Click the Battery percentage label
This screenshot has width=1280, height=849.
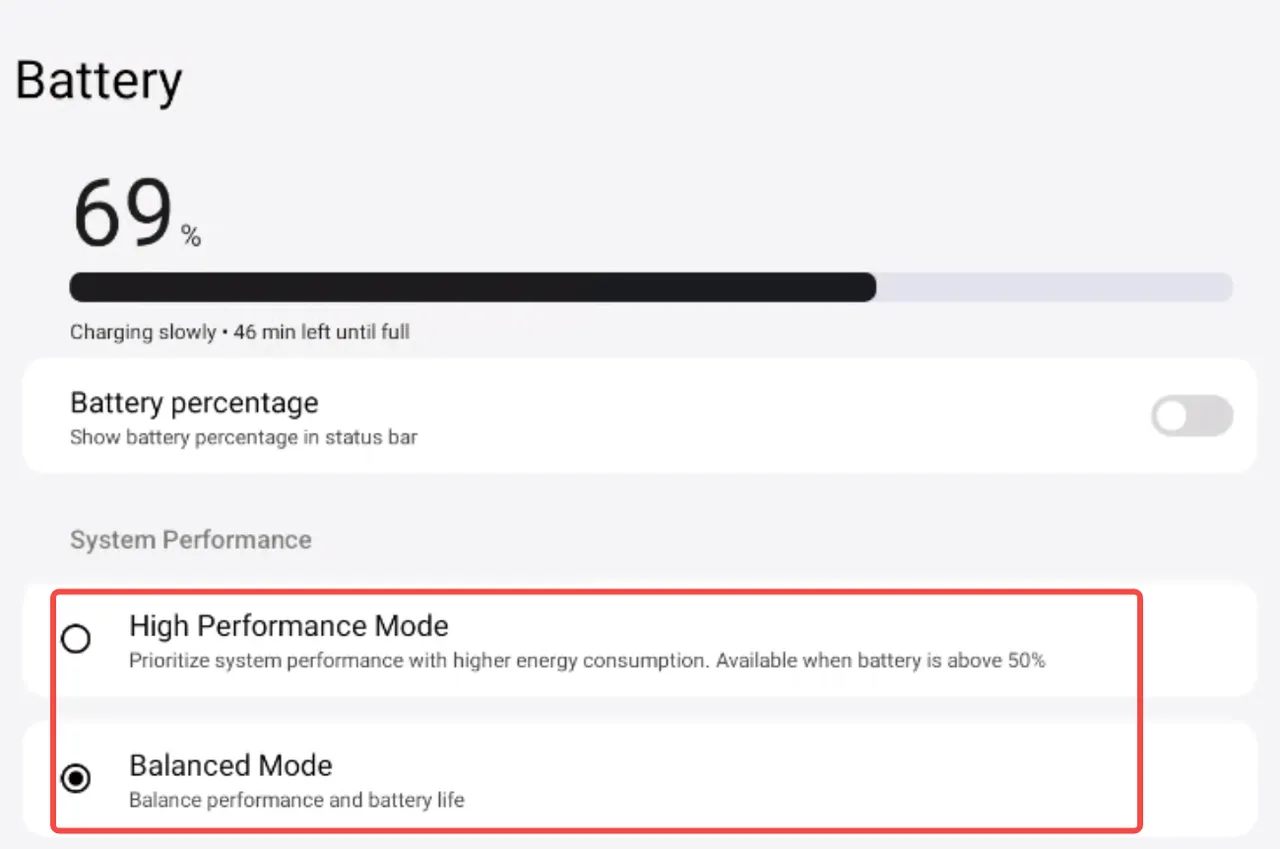tap(194, 403)
